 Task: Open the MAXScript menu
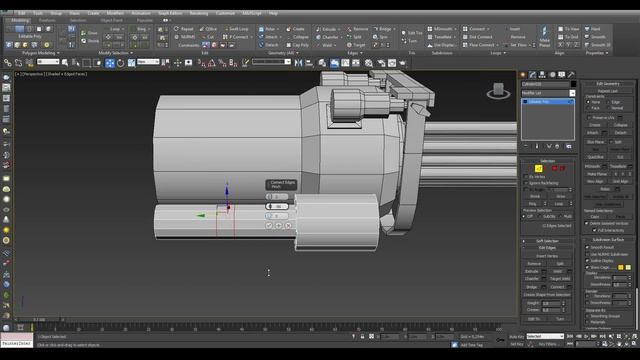coord(251,13)
